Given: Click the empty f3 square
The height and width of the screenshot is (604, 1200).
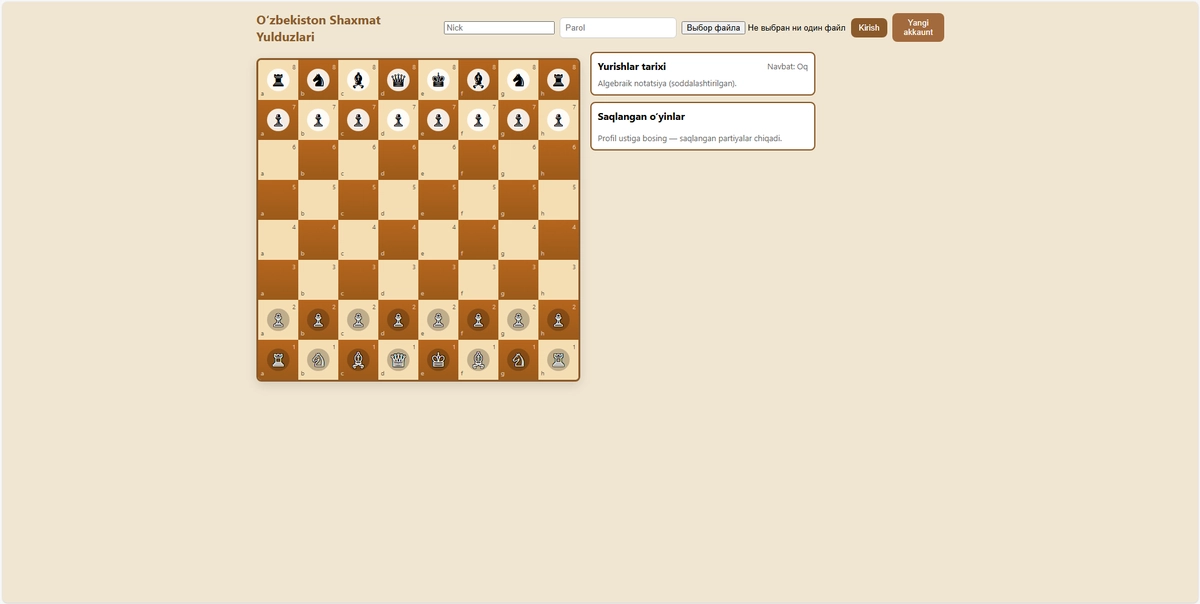Looking at the screenshot, I should tap(478, 280).
